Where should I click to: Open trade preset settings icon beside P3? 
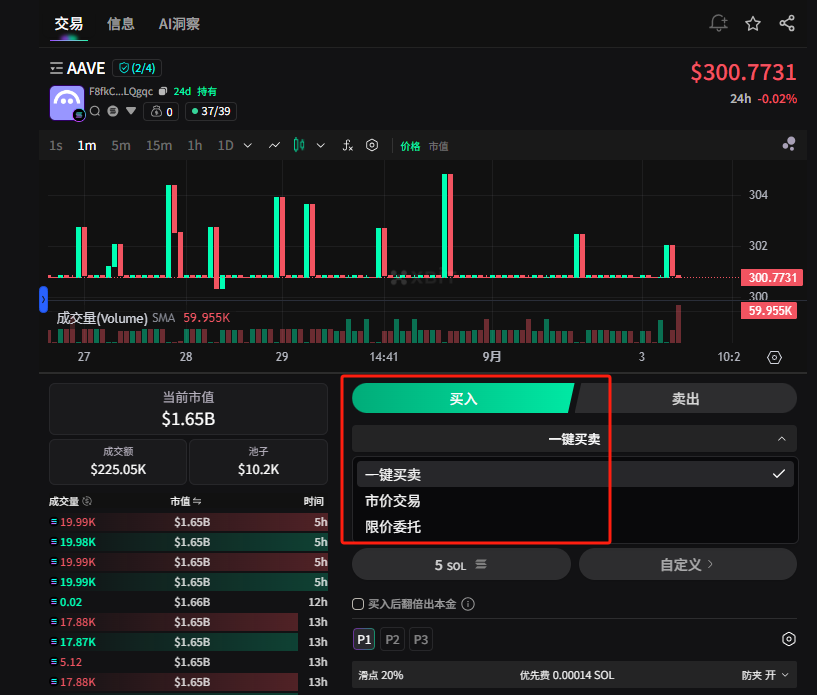coord(788,639)
